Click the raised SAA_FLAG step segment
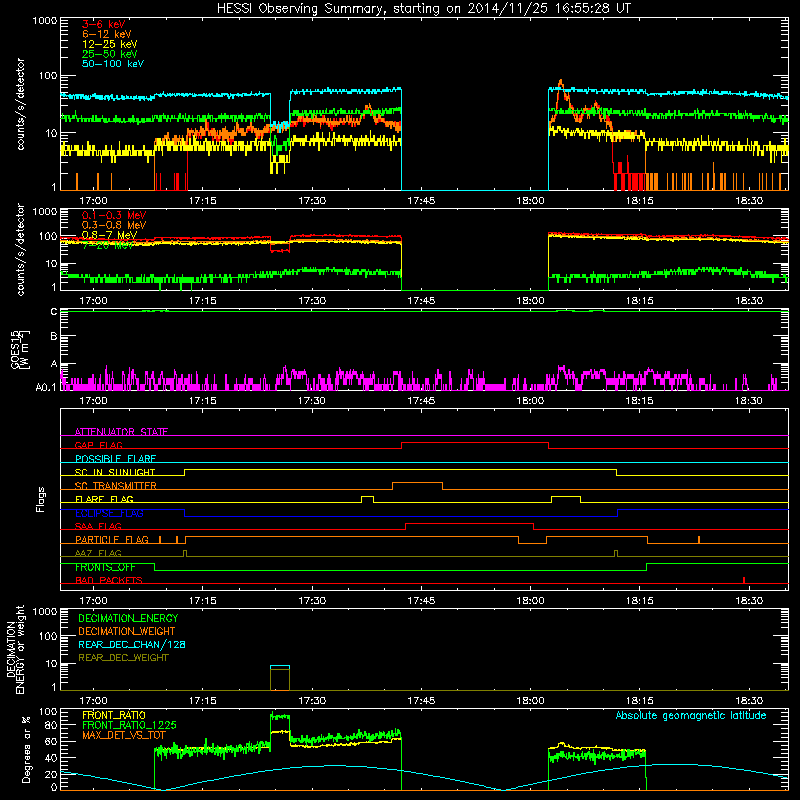The height and width of the screenshot is (800, 800). (469, 523)
